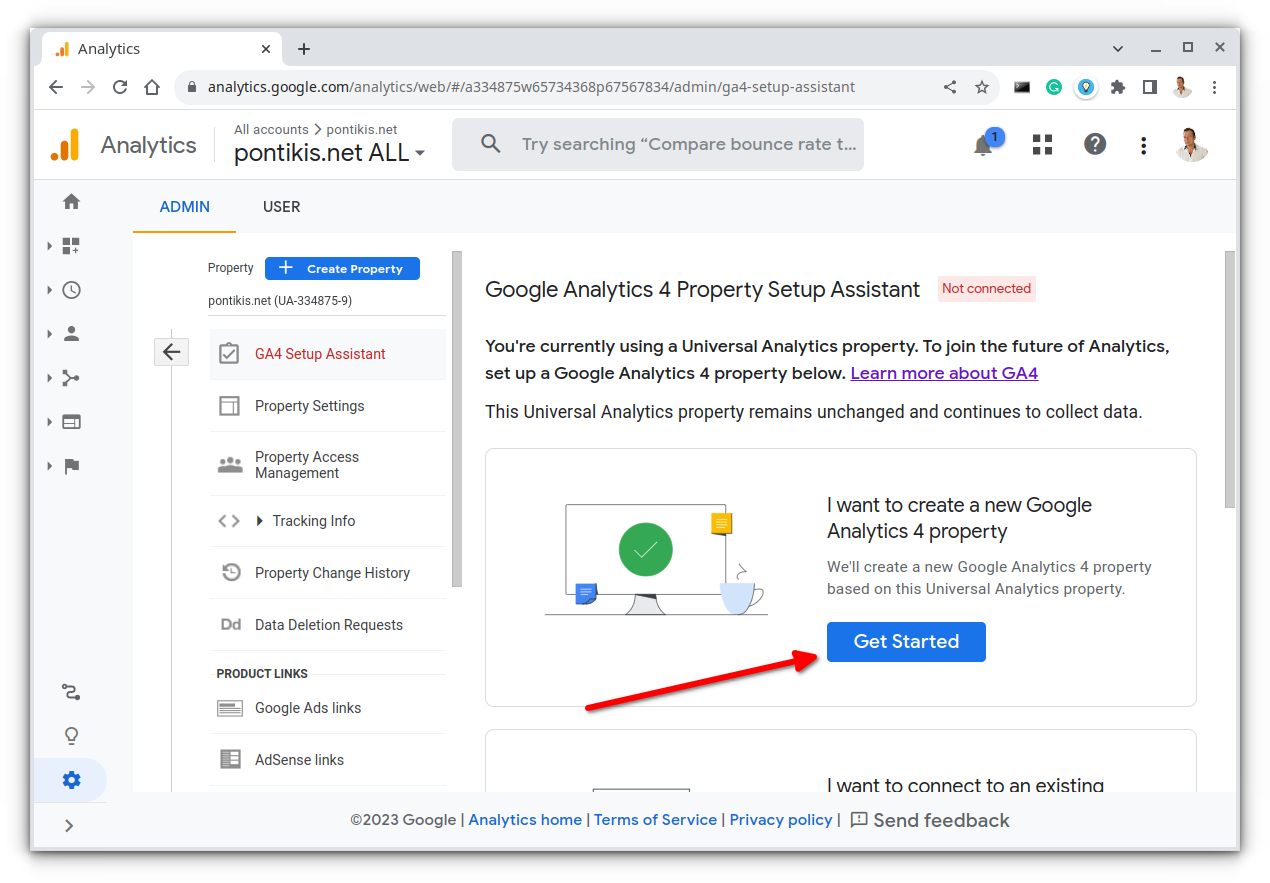Image resolution: width=1270 pixels, height=883 pixels.
Task: Switch to the USER tab
Action: pyautogui.click(x=281, y=207)
